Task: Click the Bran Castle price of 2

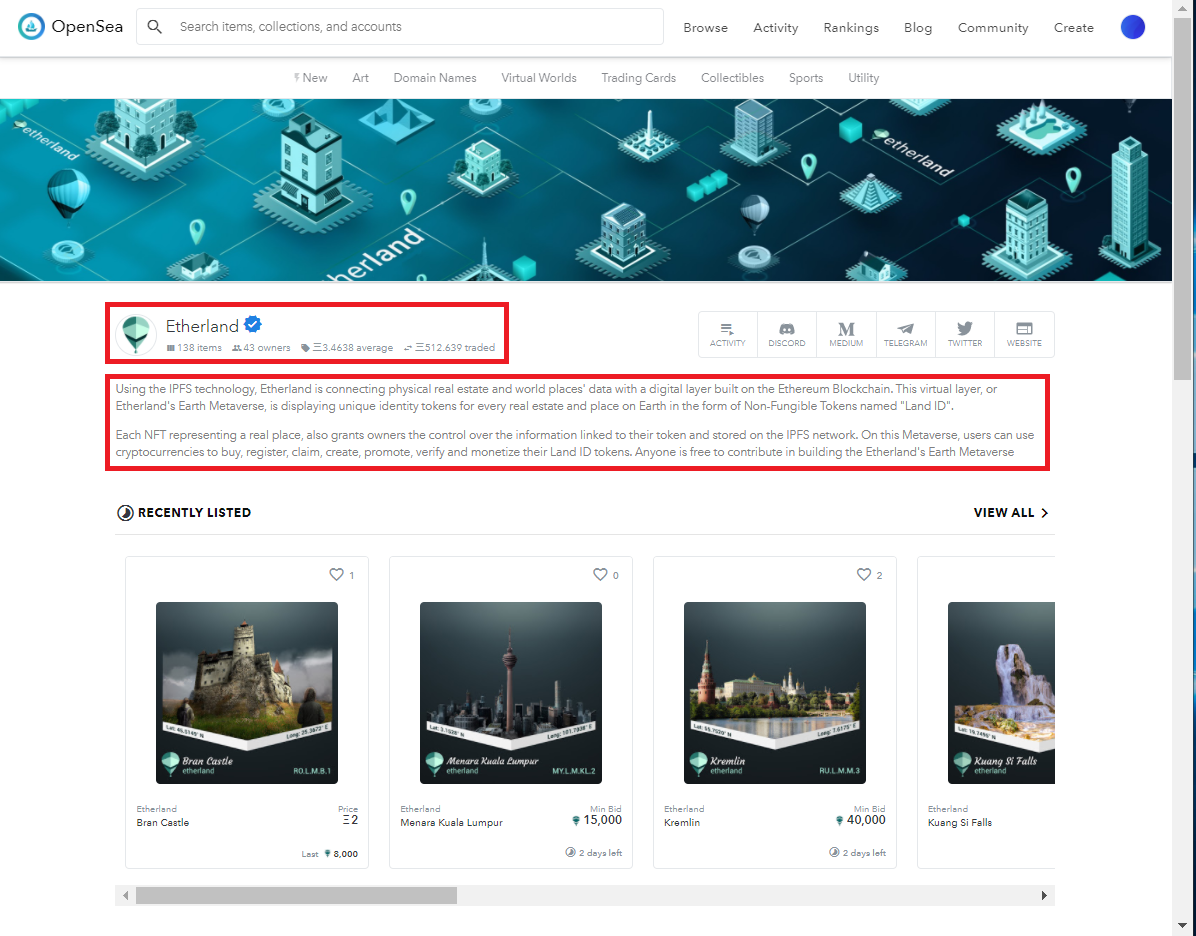Action: click(x=350, y=820)
